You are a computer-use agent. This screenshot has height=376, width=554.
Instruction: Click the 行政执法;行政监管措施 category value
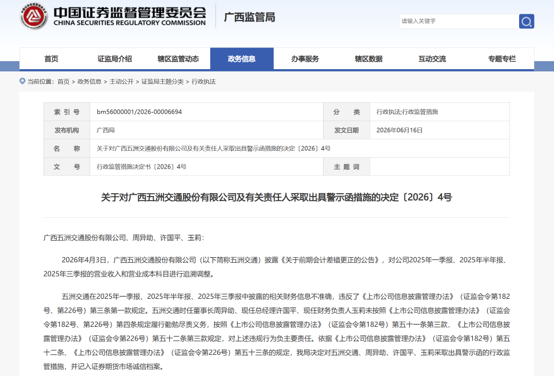tap(407, 112)
